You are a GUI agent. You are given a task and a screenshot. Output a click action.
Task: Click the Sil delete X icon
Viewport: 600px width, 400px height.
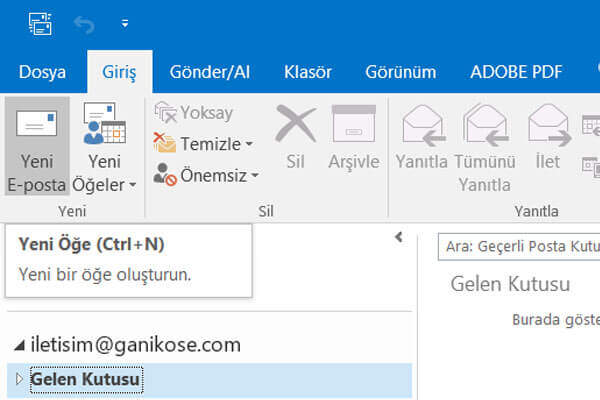[295, 124]
